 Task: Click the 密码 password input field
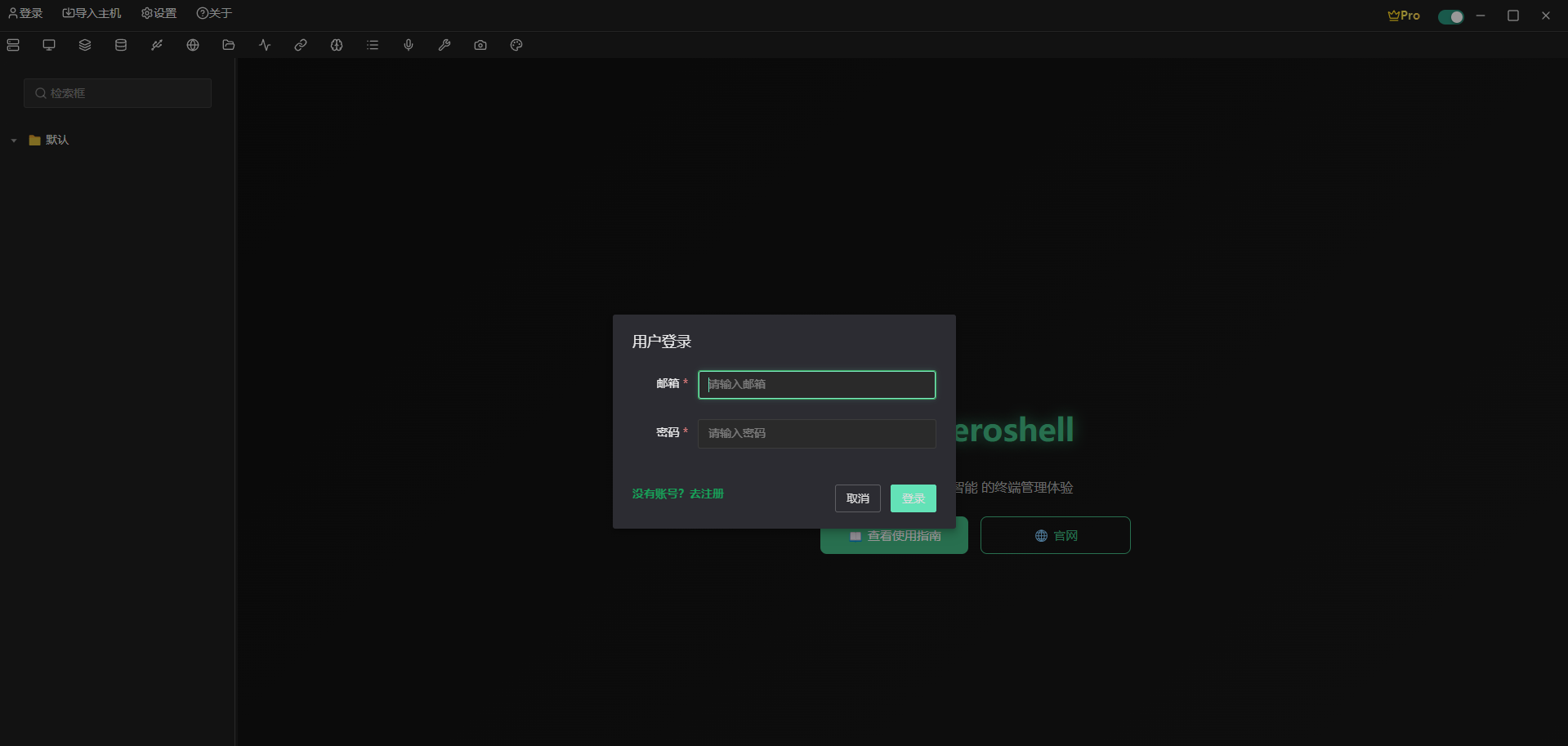(x=816, y=433)
